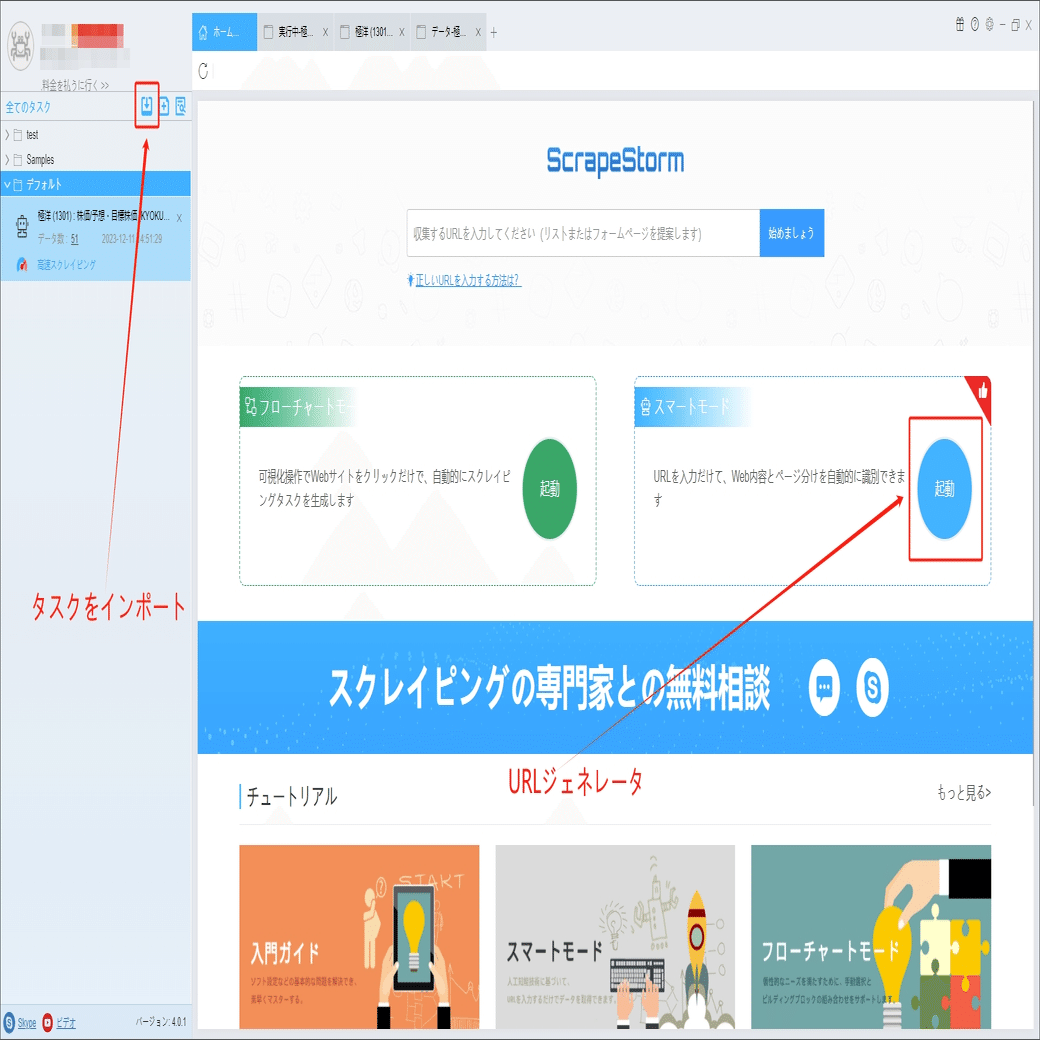This screenshot has width=1040, height=1040.
Task: Open the settings gear icon
Action: point(990,25)
